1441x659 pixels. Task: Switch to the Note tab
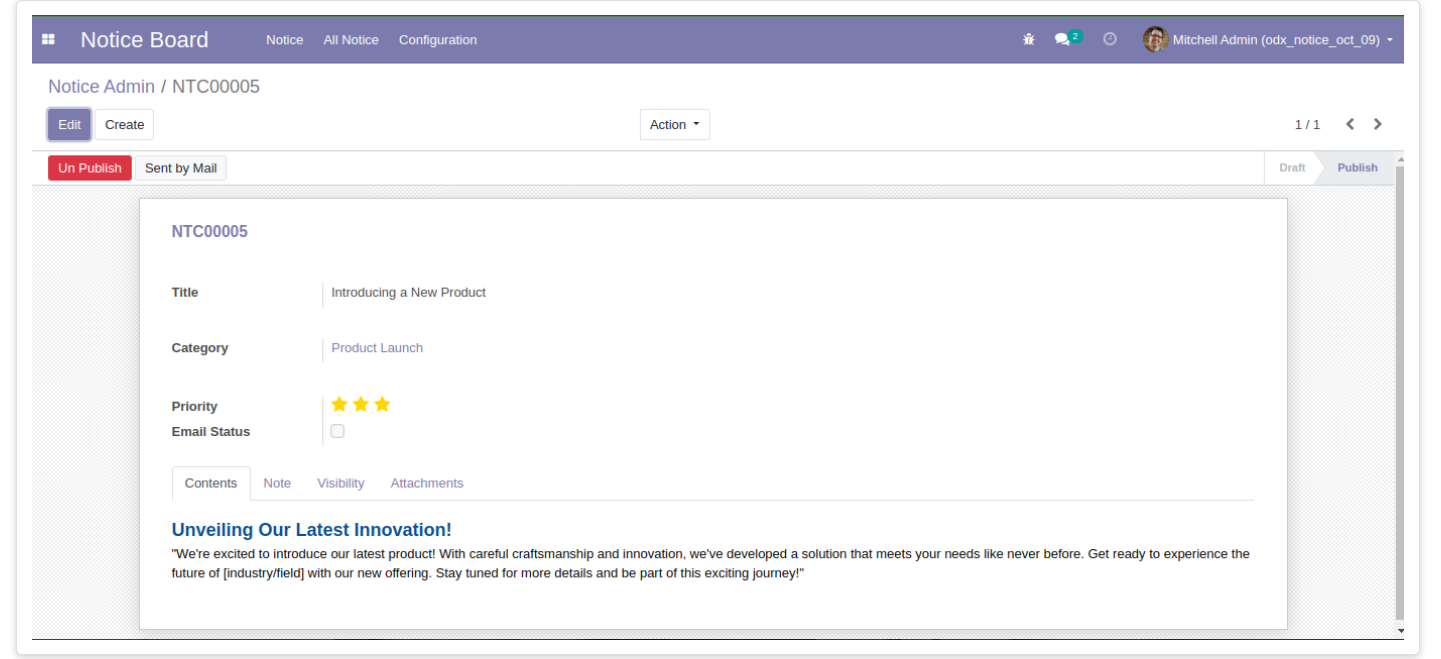pyautogui.click(x=277, y=483)
